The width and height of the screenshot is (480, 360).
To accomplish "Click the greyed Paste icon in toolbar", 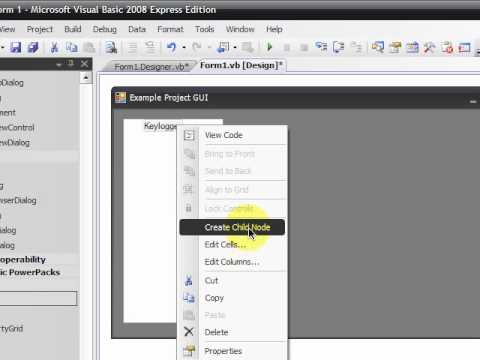I will point(89,48).
